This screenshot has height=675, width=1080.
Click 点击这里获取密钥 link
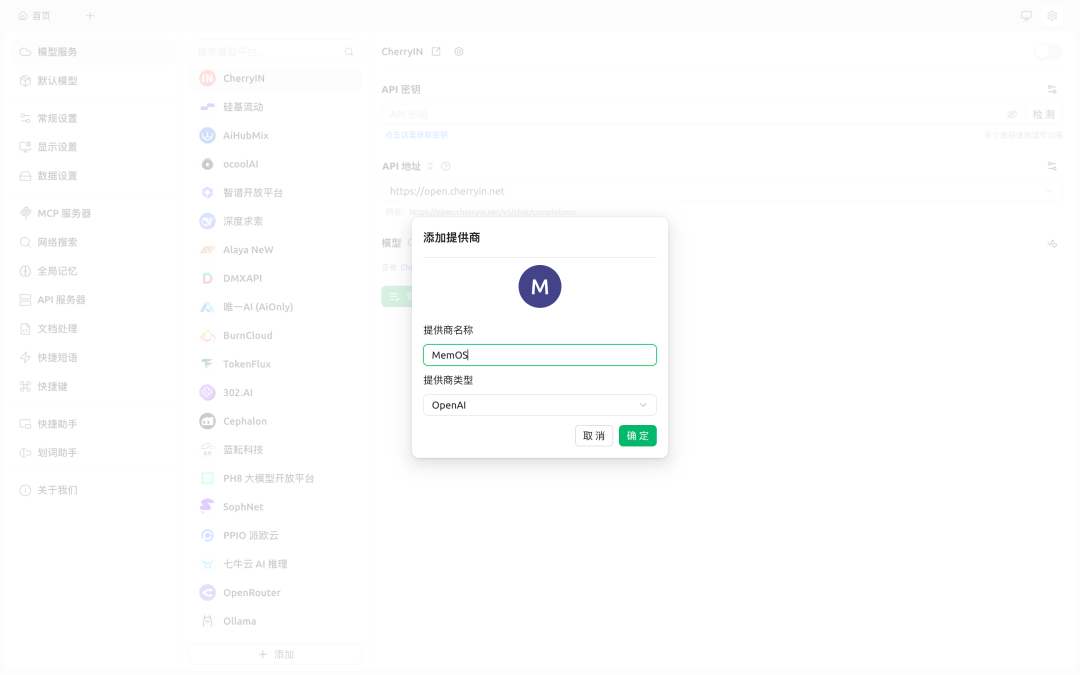pos(417,135)
